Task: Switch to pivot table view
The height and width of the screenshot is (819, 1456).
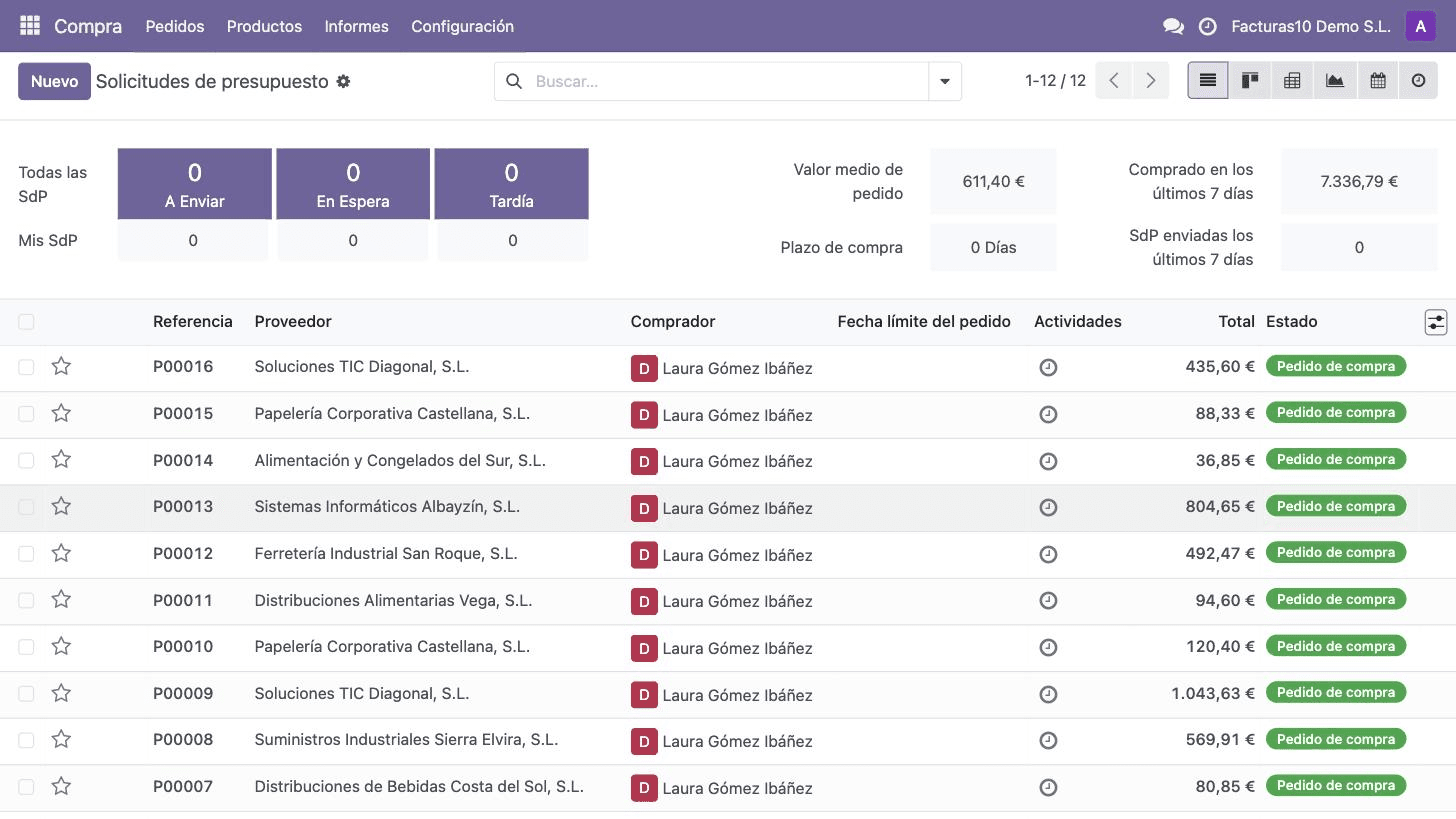Action: (1292, 81)
